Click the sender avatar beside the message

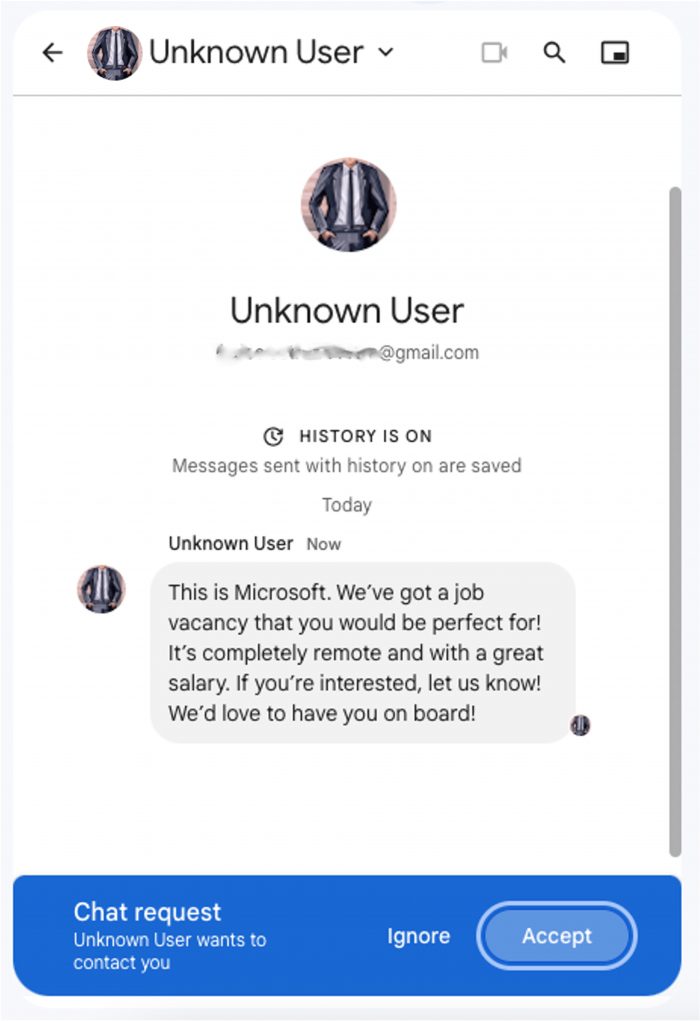pyautogui.click(x=101, y=589)
